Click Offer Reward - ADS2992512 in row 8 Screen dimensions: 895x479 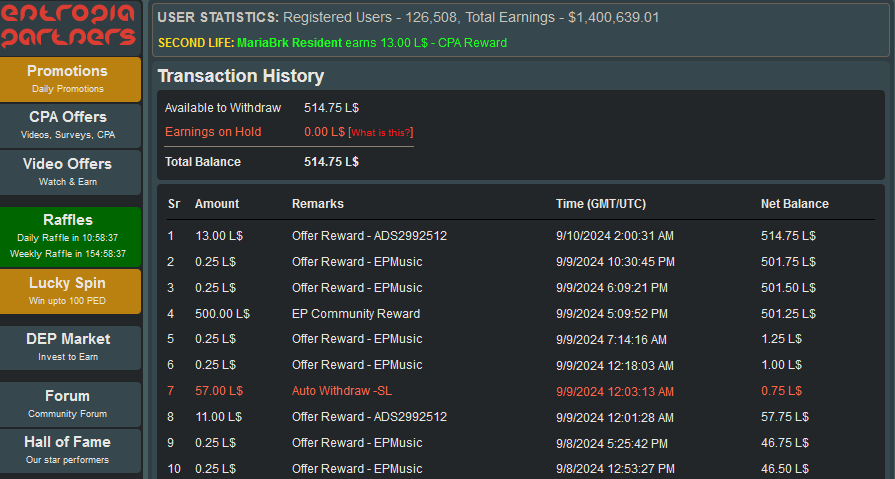click(369, 417)
